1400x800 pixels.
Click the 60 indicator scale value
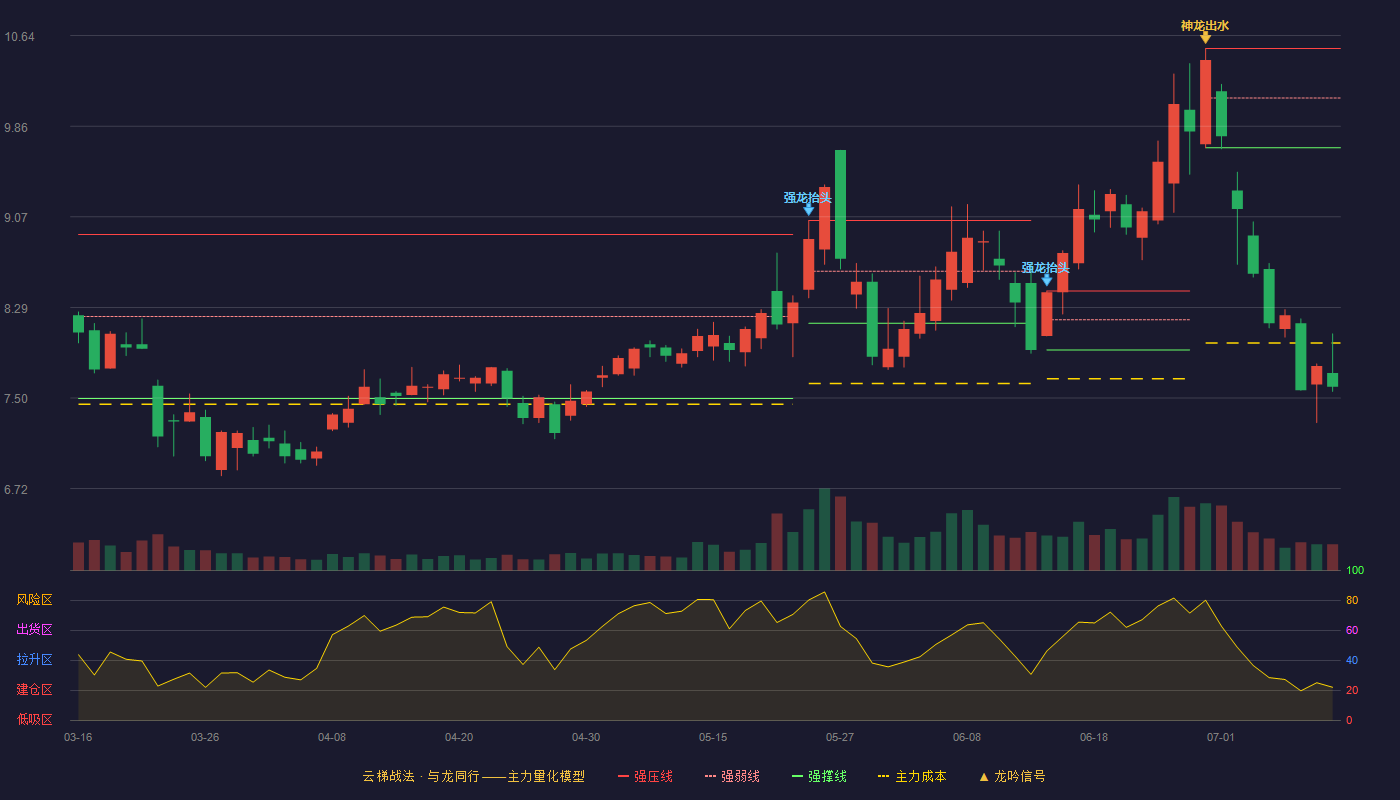1352,631
